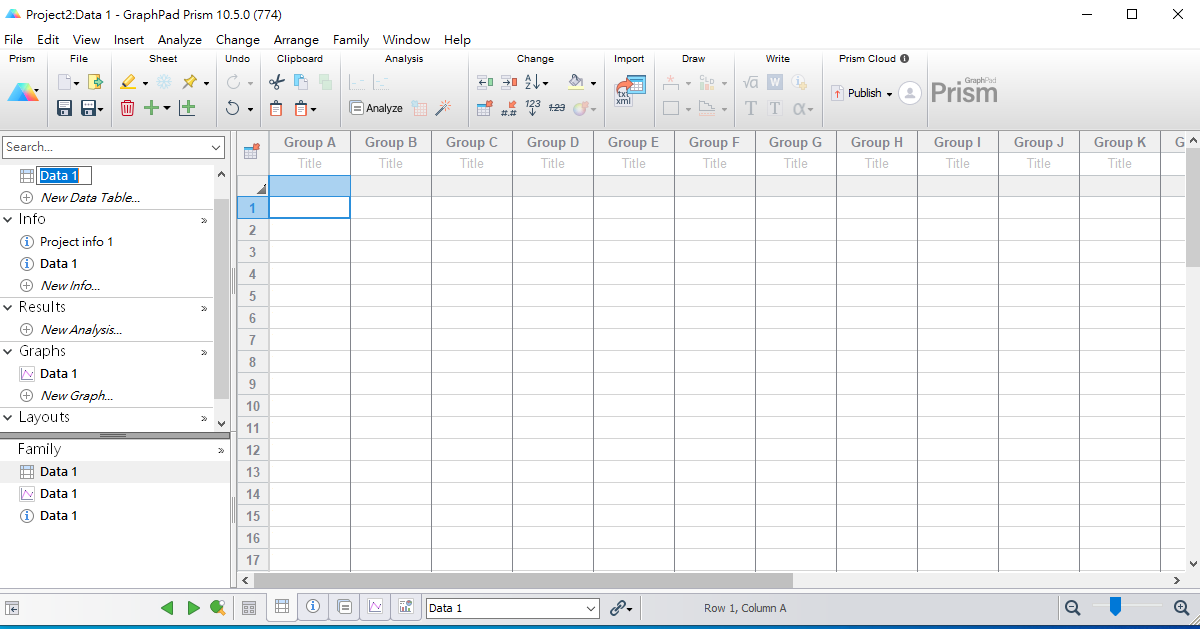Click the cut scissors icon

277,82
